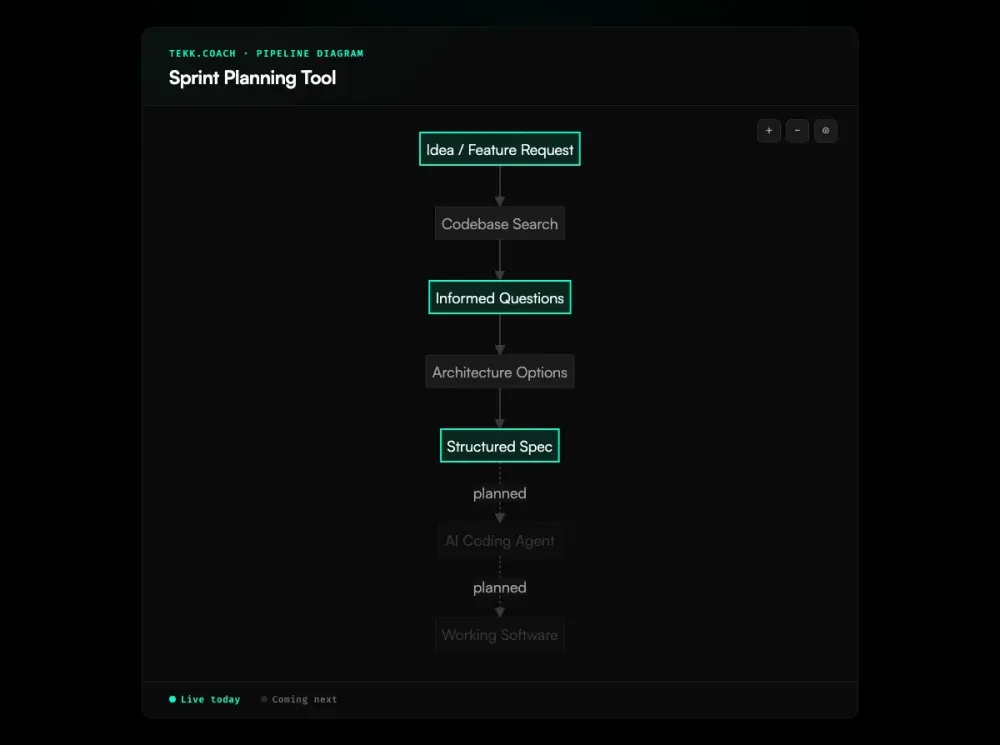Click the gray Coming next dot icon
The width and height of the screenshot is (1000, 745).
[263, 699]
